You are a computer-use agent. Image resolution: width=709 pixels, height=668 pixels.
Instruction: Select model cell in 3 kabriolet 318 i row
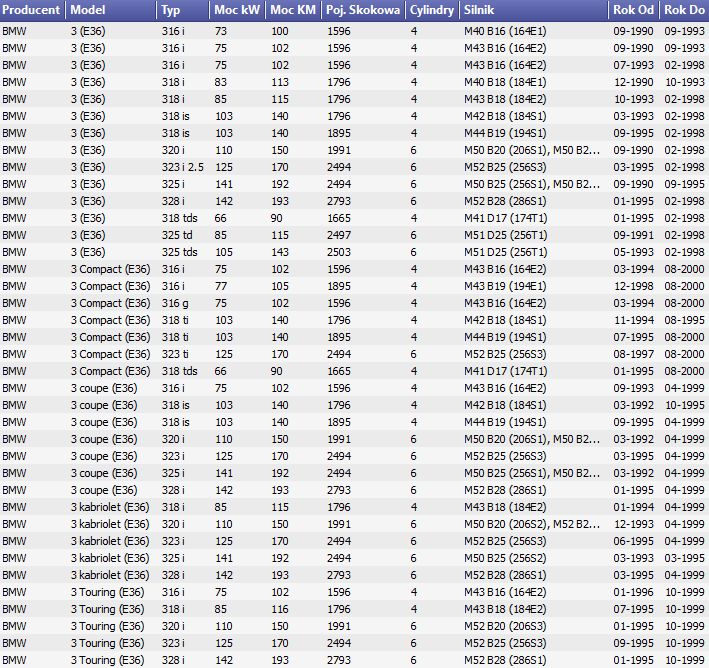coord(110,507)
